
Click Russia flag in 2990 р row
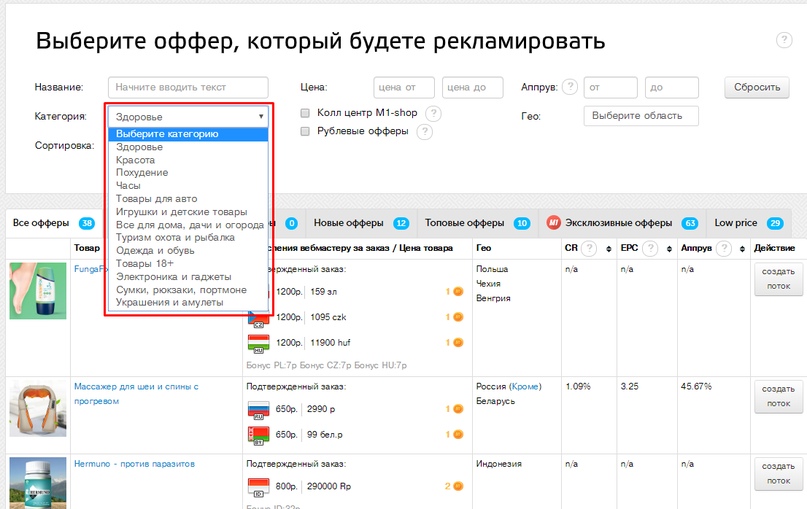pos(258,410)
